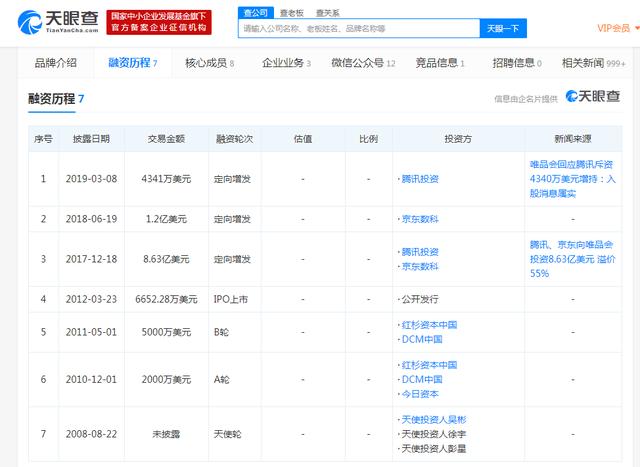Open the 腾讯投资 link in row 3
Screen dimensions: 640x467
[x=420, y=252]
